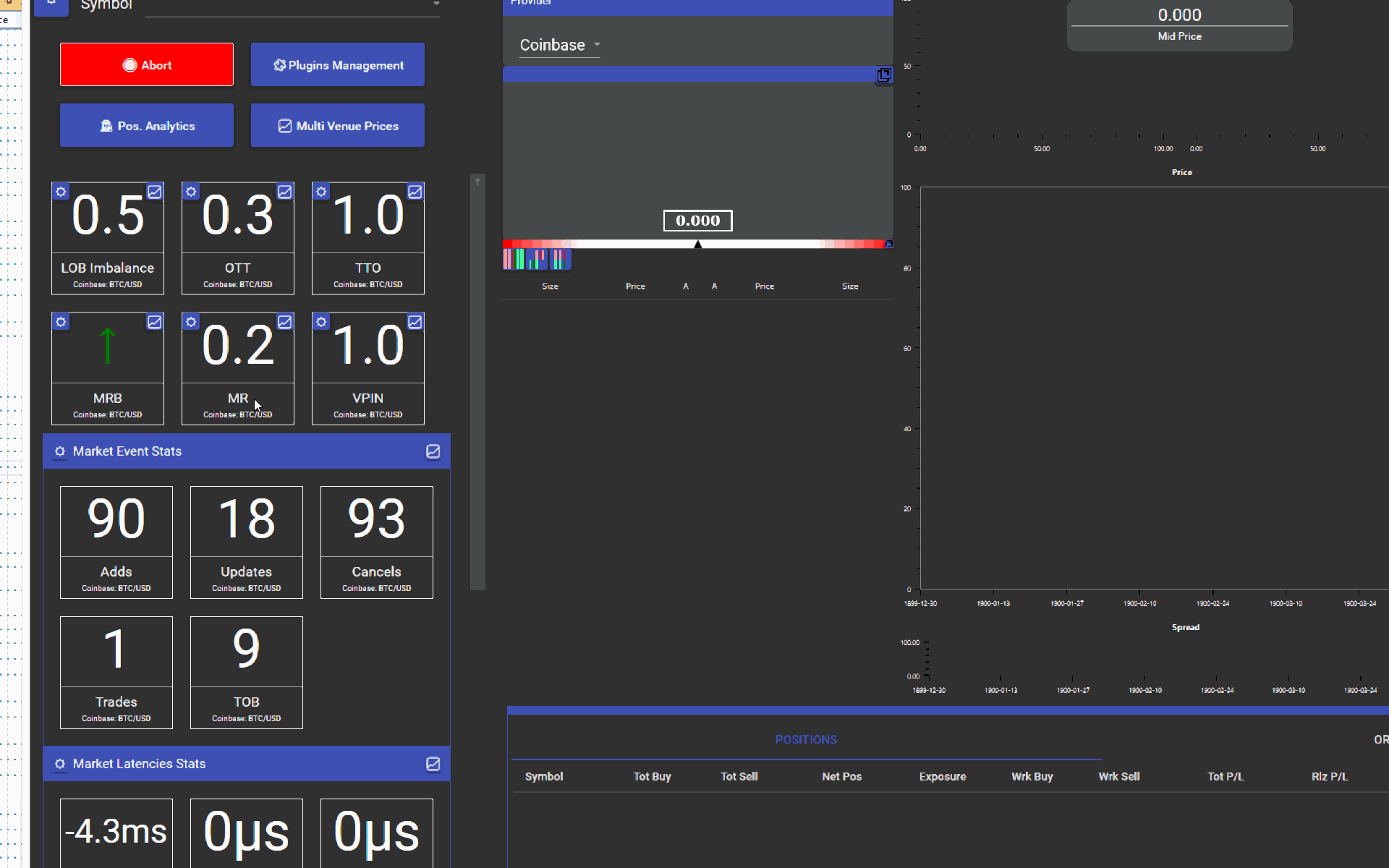Open Market Event Stats chart icon
Screen dimensions: 1389x868
tap(433, 451)
